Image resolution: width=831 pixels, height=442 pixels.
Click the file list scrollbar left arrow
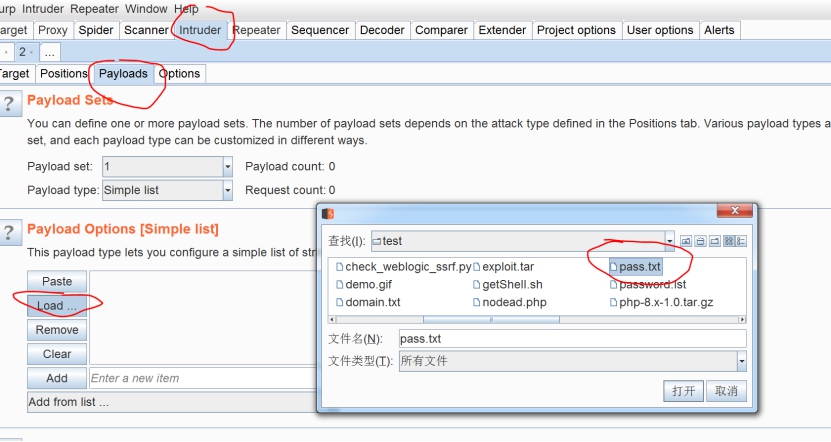(332, 320)
